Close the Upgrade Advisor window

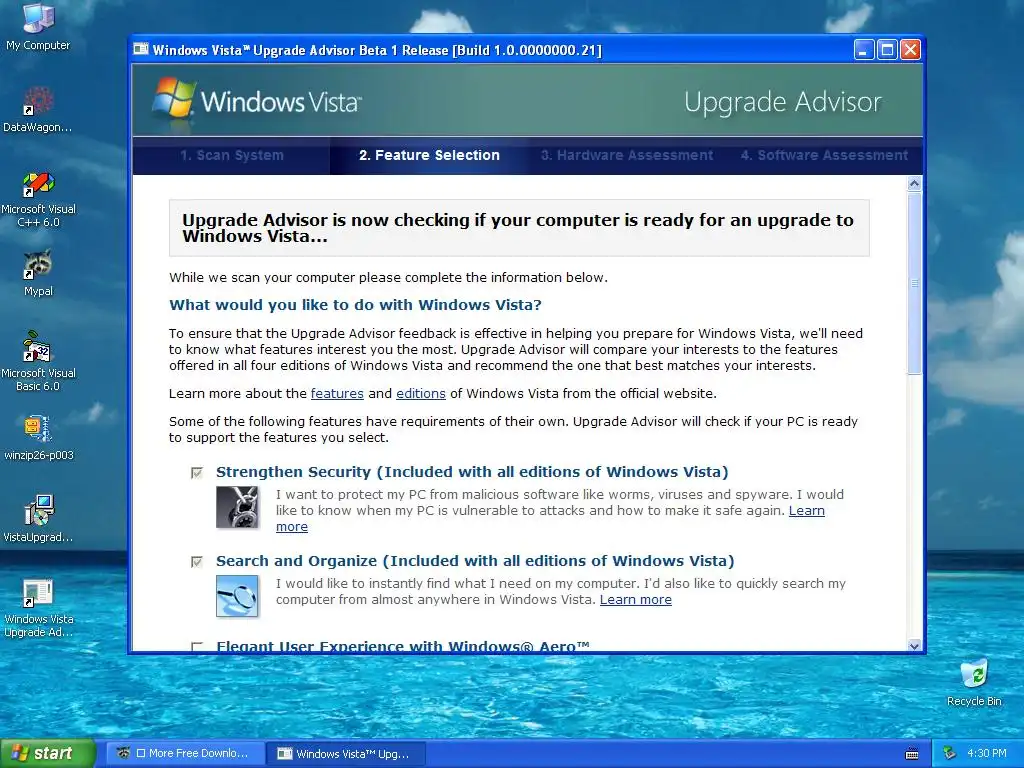(910, 50)
